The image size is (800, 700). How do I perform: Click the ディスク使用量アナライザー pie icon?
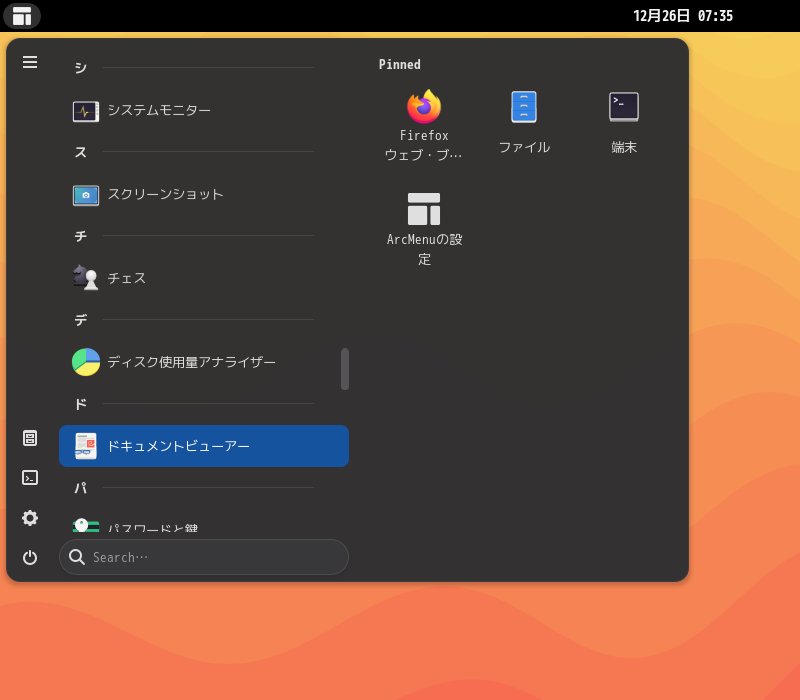pyautogui.click(x=86, y=362)
